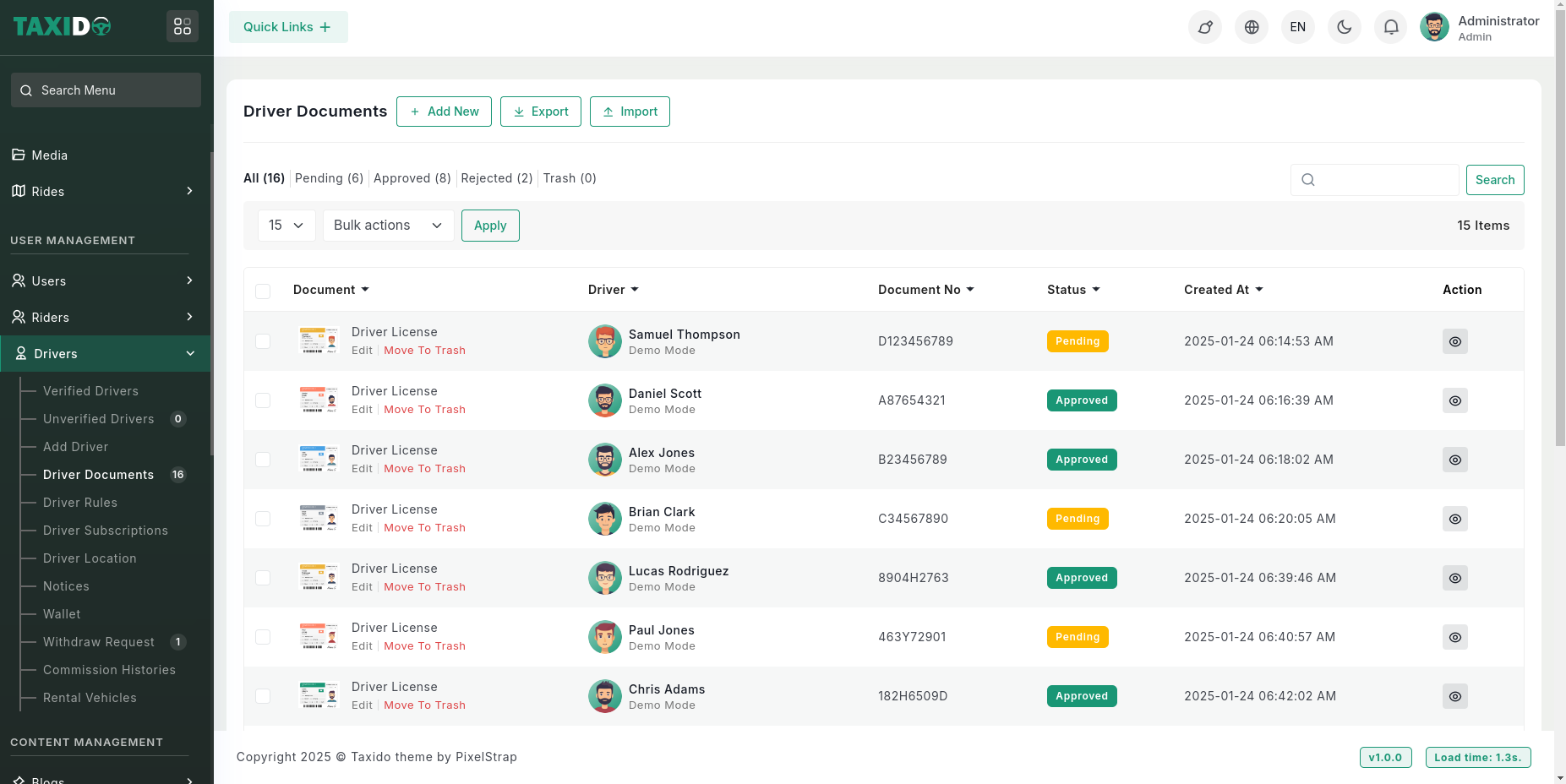
Task: Move Brian Clark's license to trash
Action: (x=424, y=528)
